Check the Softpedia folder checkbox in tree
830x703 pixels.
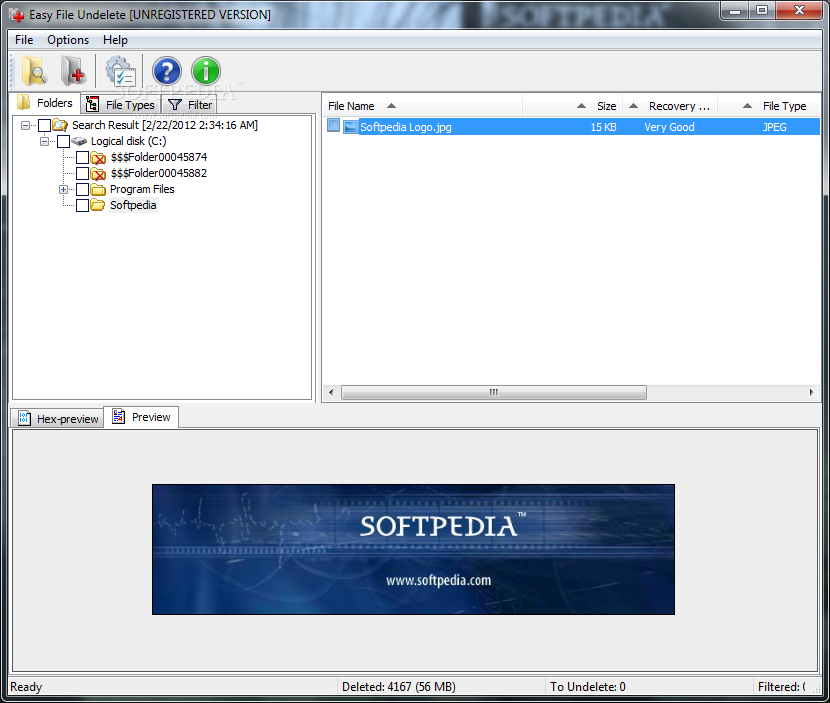pos(82,205)
